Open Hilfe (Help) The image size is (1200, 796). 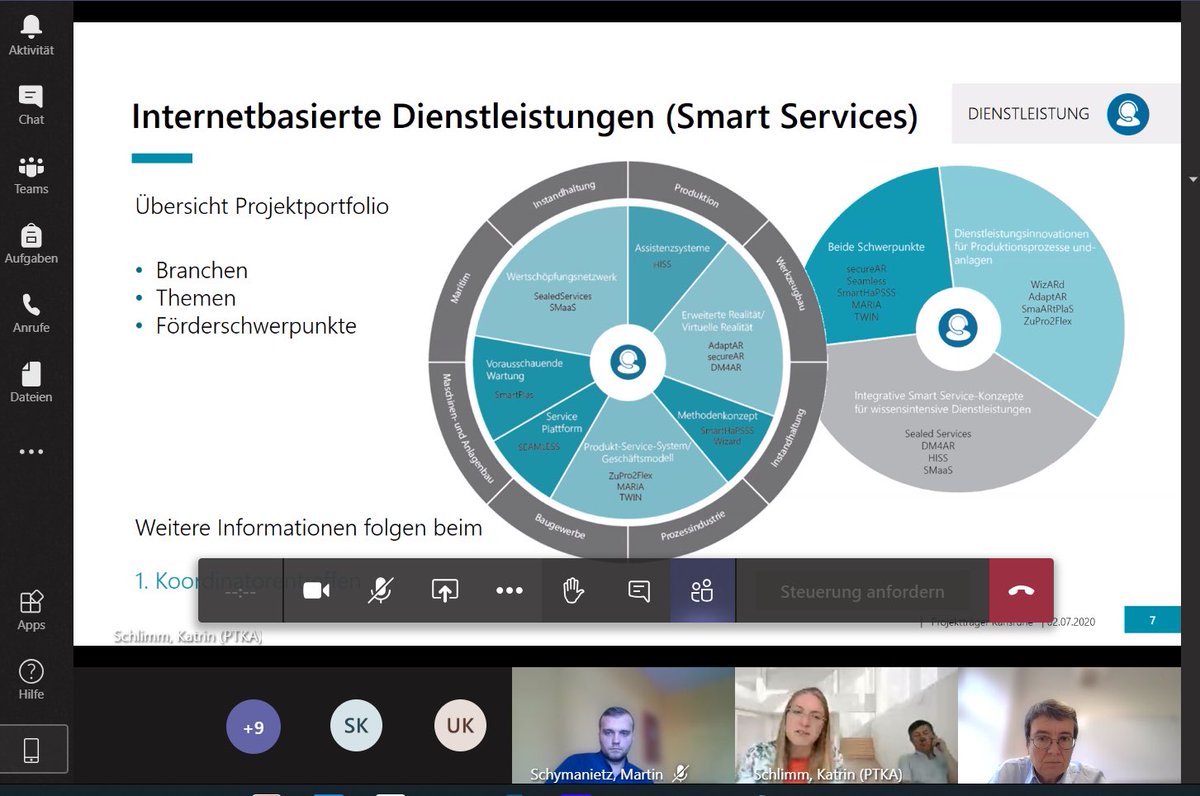(30, 680)
